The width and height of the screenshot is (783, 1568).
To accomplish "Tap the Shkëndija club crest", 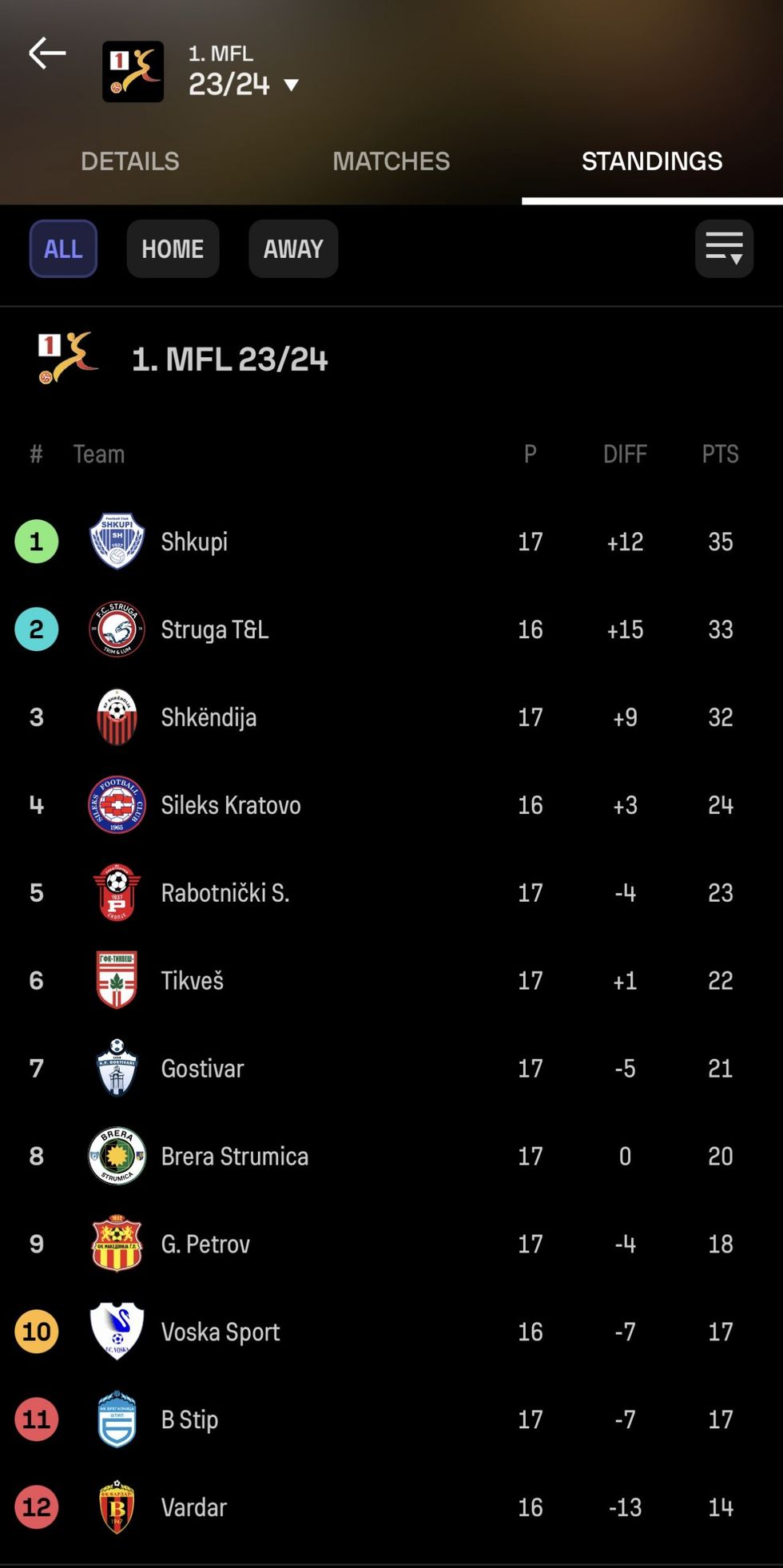I will point(117,717).
